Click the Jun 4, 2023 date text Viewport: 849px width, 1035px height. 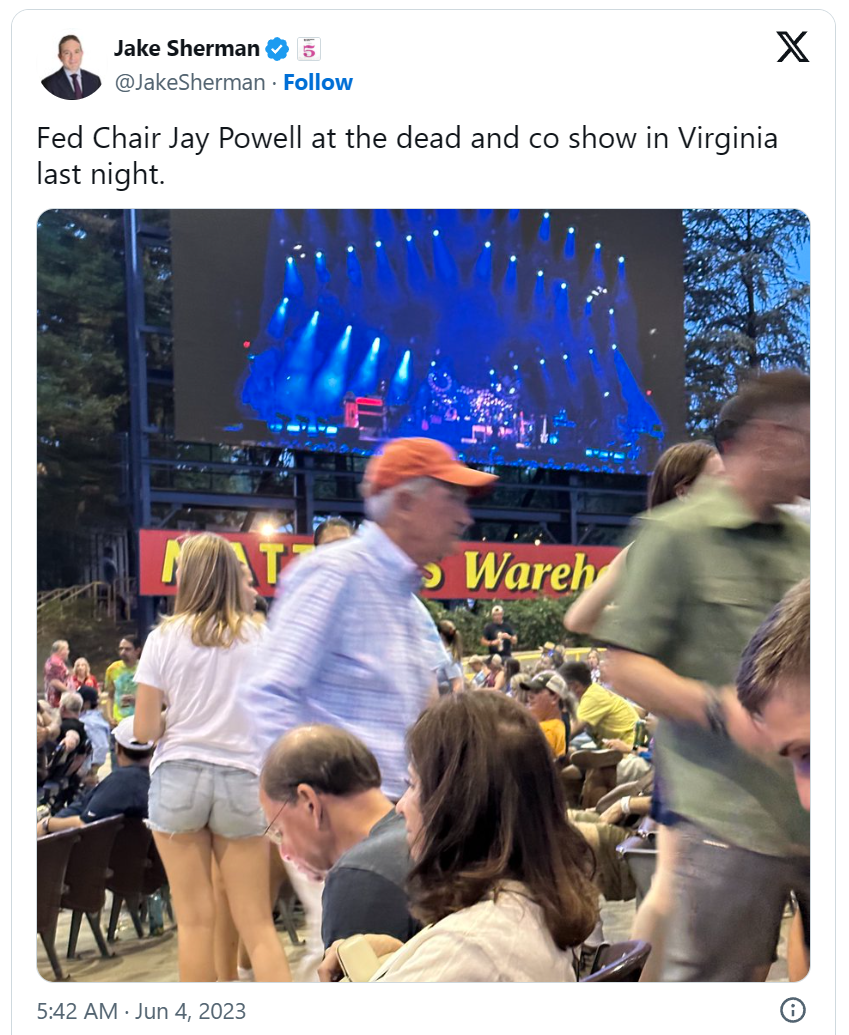191,1011
